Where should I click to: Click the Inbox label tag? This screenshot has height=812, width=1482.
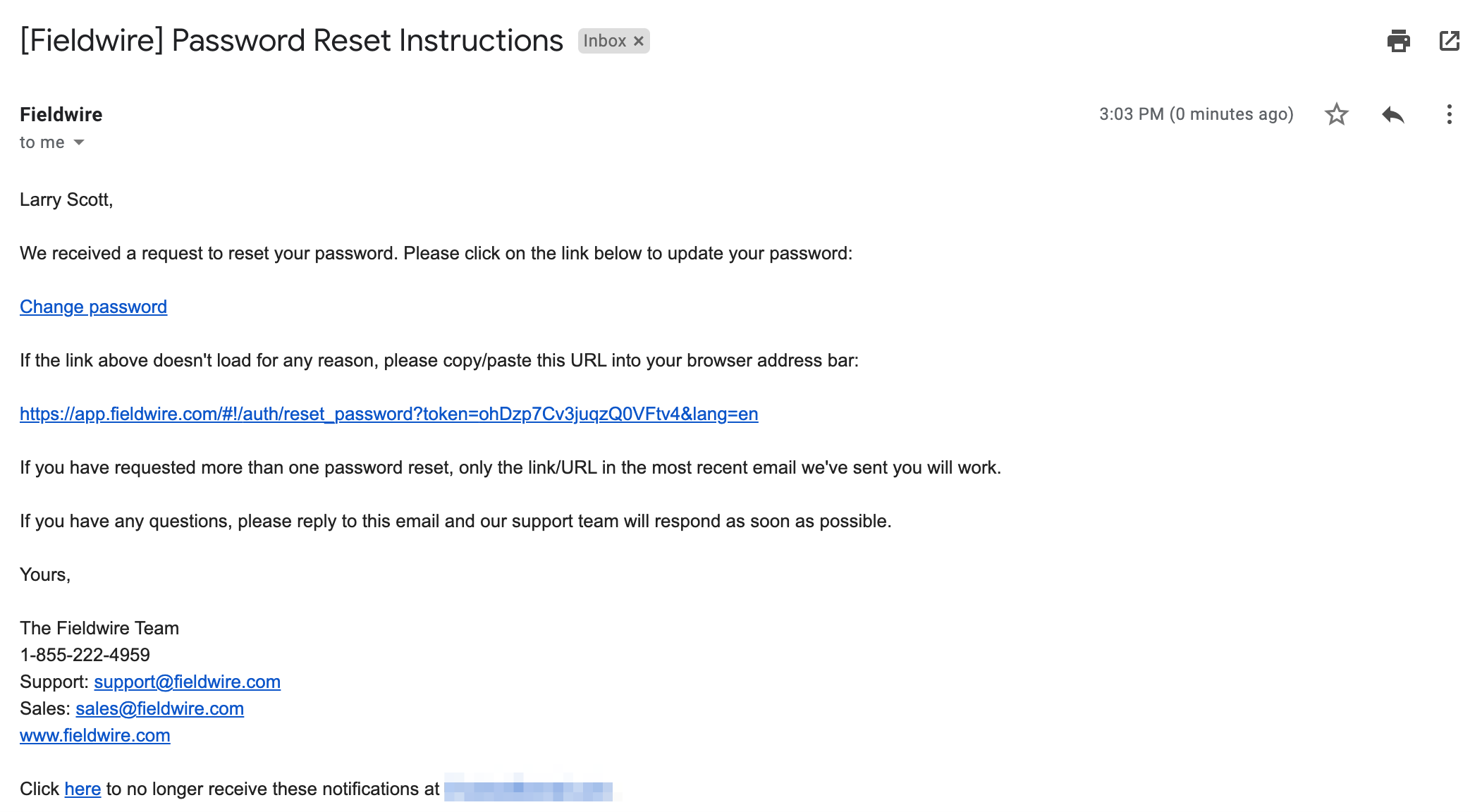(x=604, y=41)
